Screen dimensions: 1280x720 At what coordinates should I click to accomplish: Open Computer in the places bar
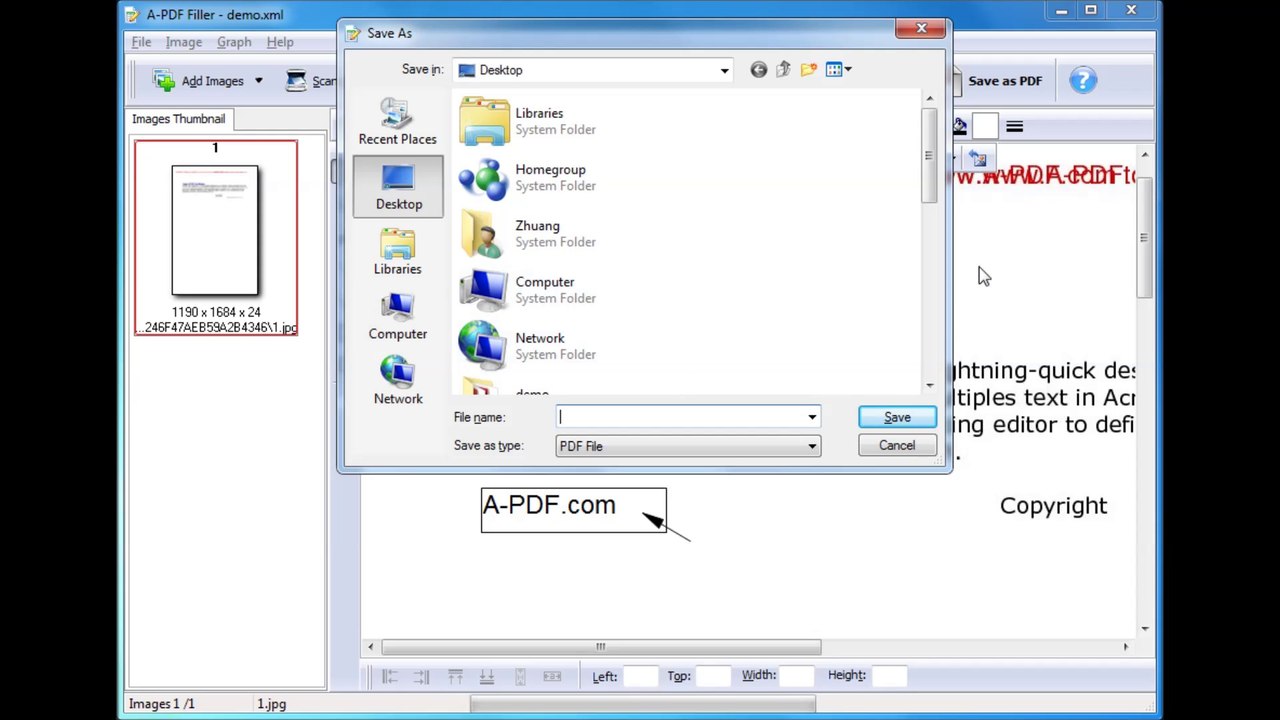tap(397, 317)
